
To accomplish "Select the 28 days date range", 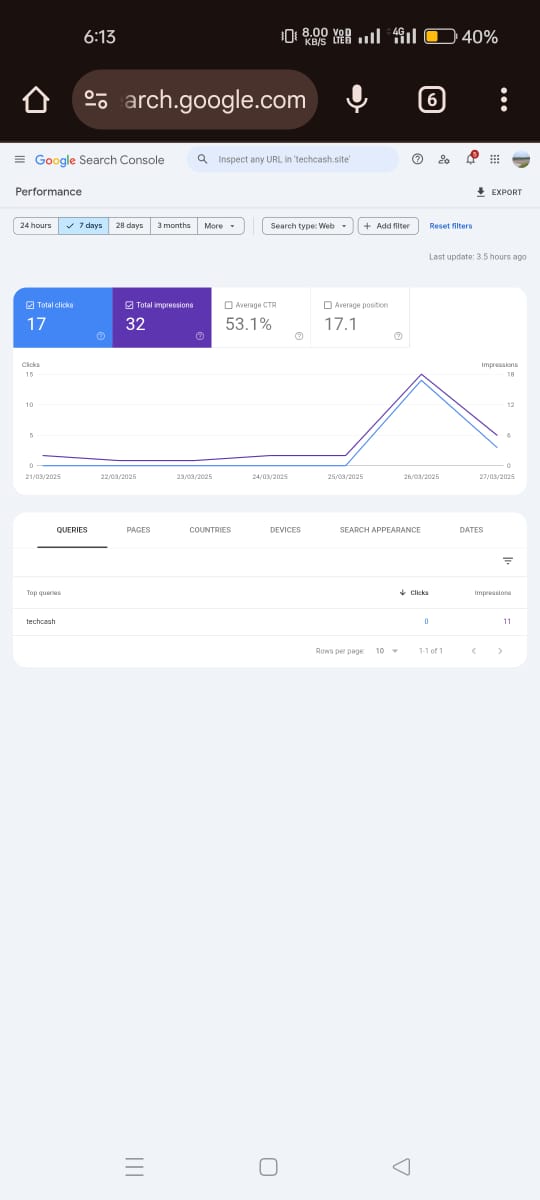I will tap(129, 226).
